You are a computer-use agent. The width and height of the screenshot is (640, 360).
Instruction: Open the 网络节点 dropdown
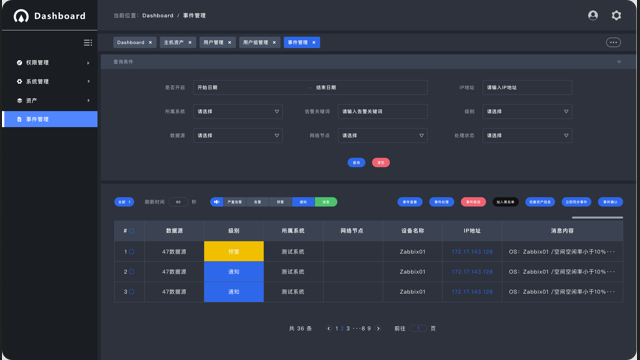click(x=382, y=136)
